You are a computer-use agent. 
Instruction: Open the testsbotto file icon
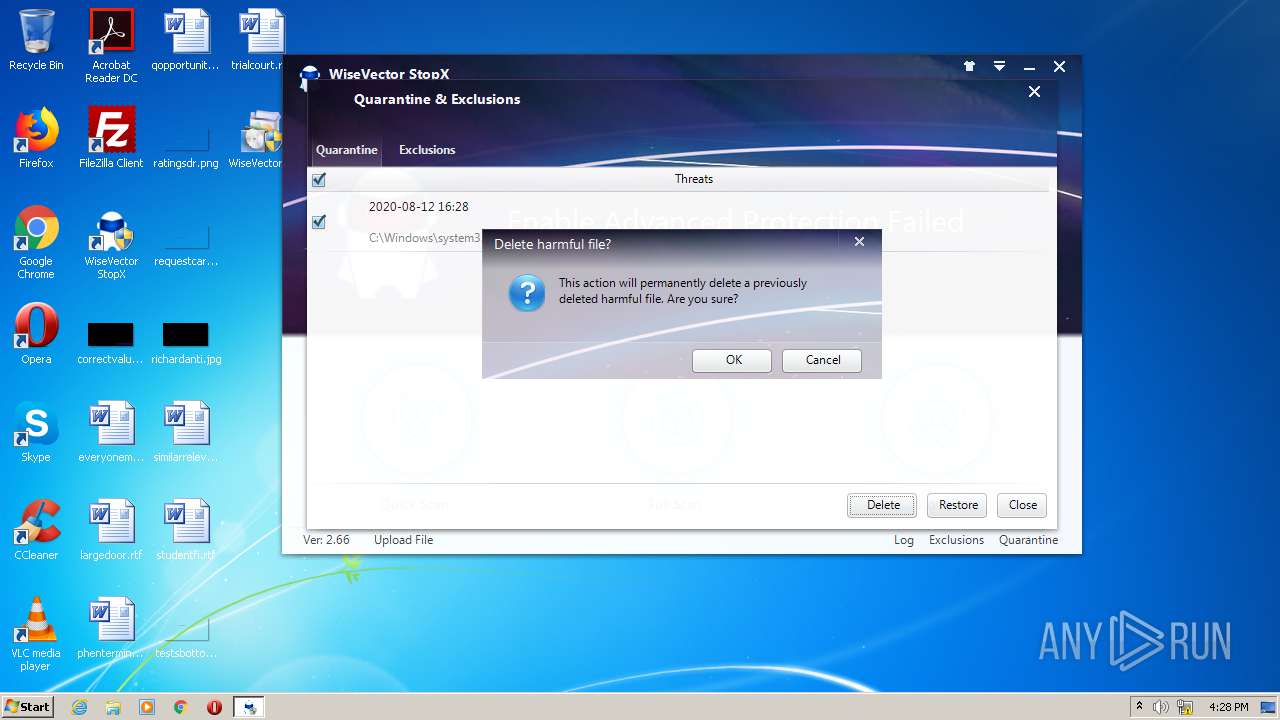click(x=186, y=638)
